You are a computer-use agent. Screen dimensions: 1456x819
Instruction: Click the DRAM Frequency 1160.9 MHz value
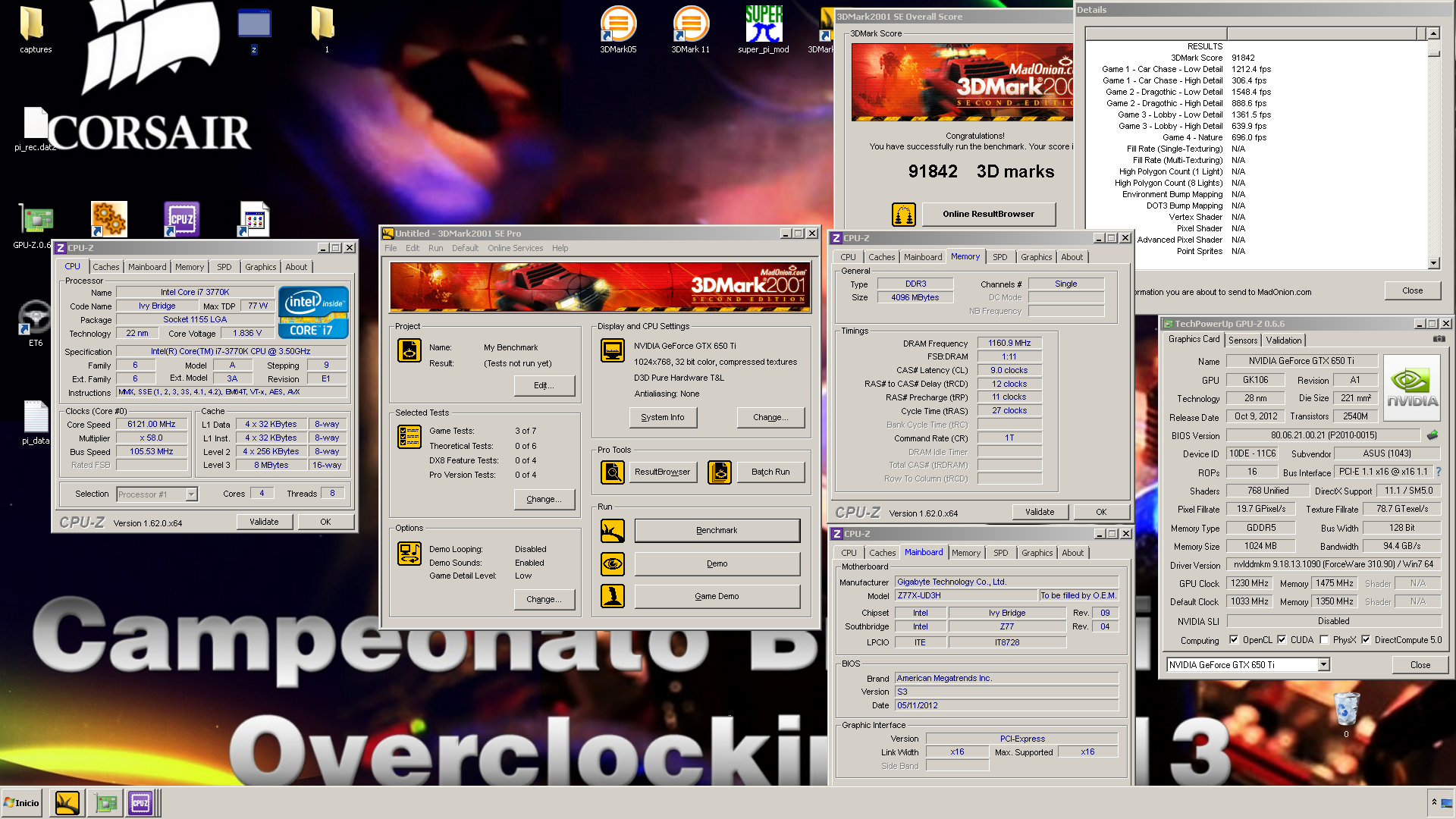point(1009,343)
